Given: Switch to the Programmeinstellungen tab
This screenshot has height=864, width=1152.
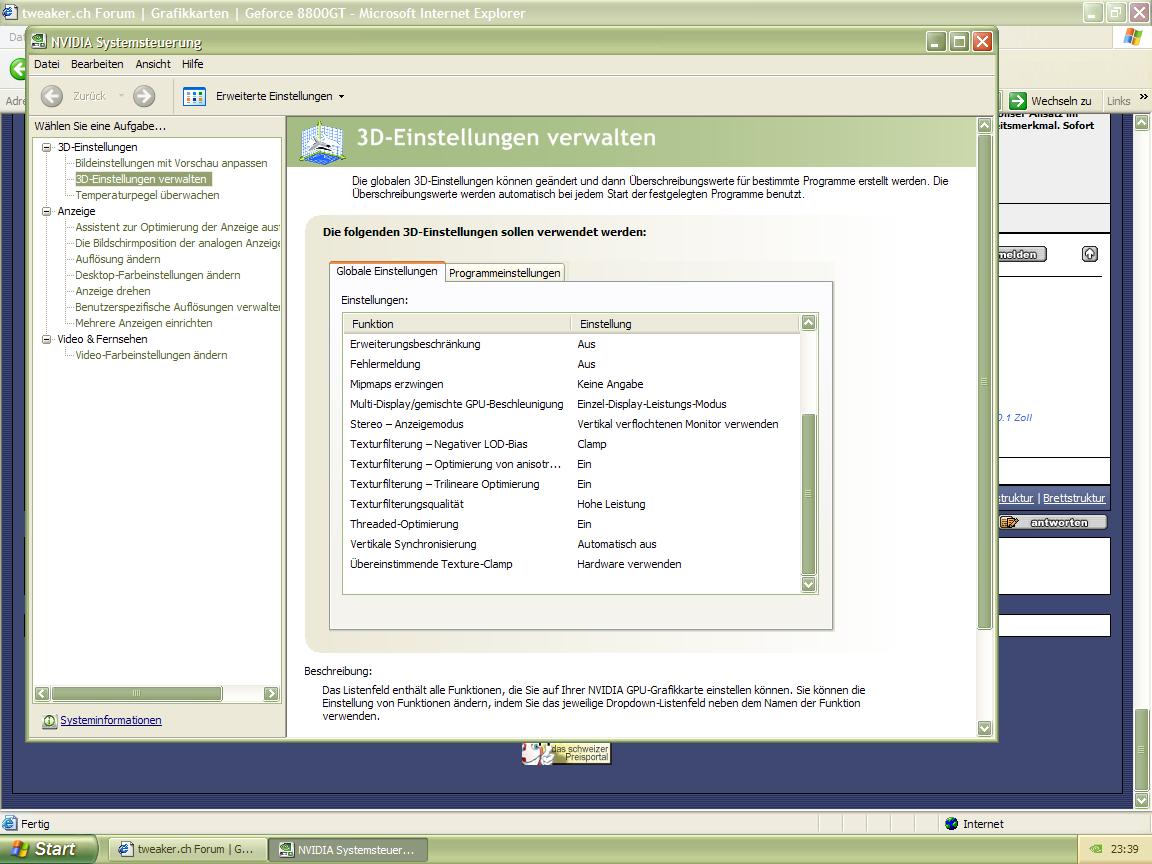Looking at the screenshot, I should click(x=505, y=273).
